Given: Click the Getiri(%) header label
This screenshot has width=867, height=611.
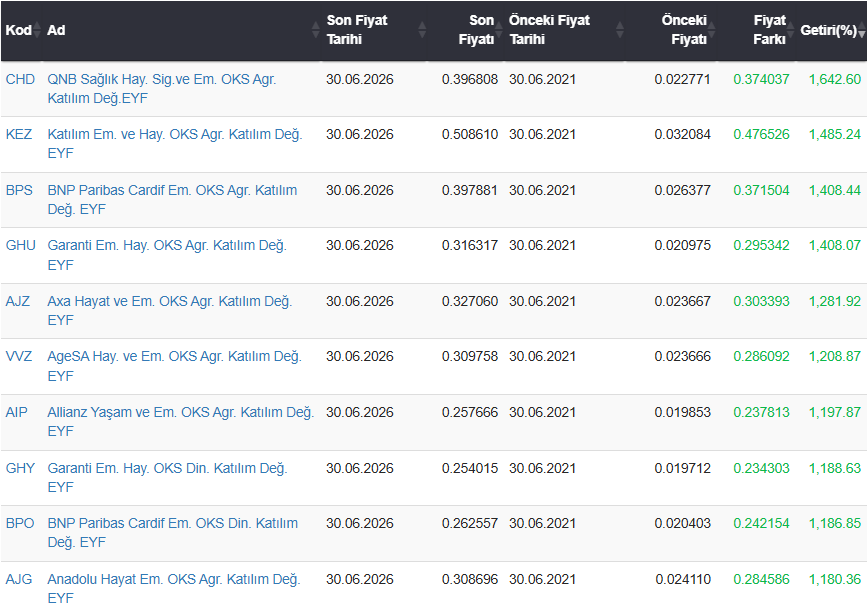Looking at the screenshot, I should point(828,30).
